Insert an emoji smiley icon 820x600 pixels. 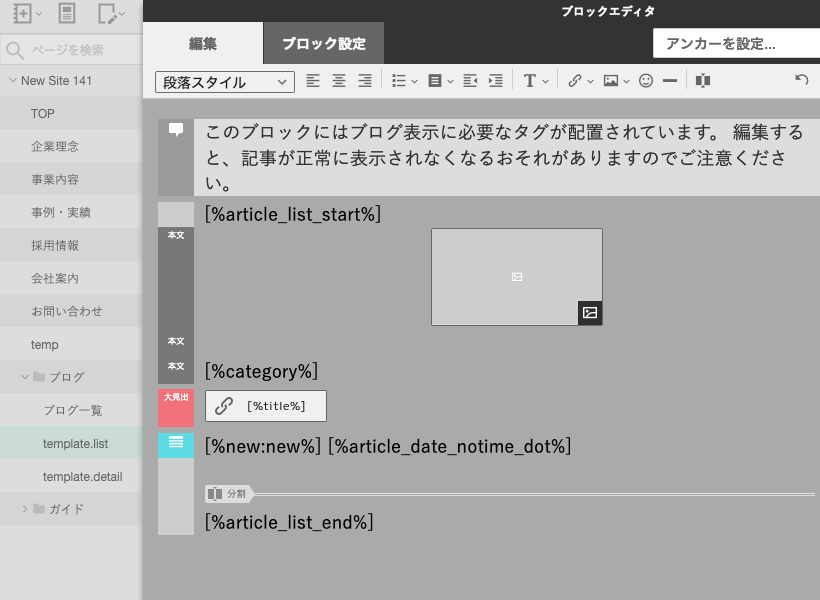pyautogui.click(x=646, y=81)
